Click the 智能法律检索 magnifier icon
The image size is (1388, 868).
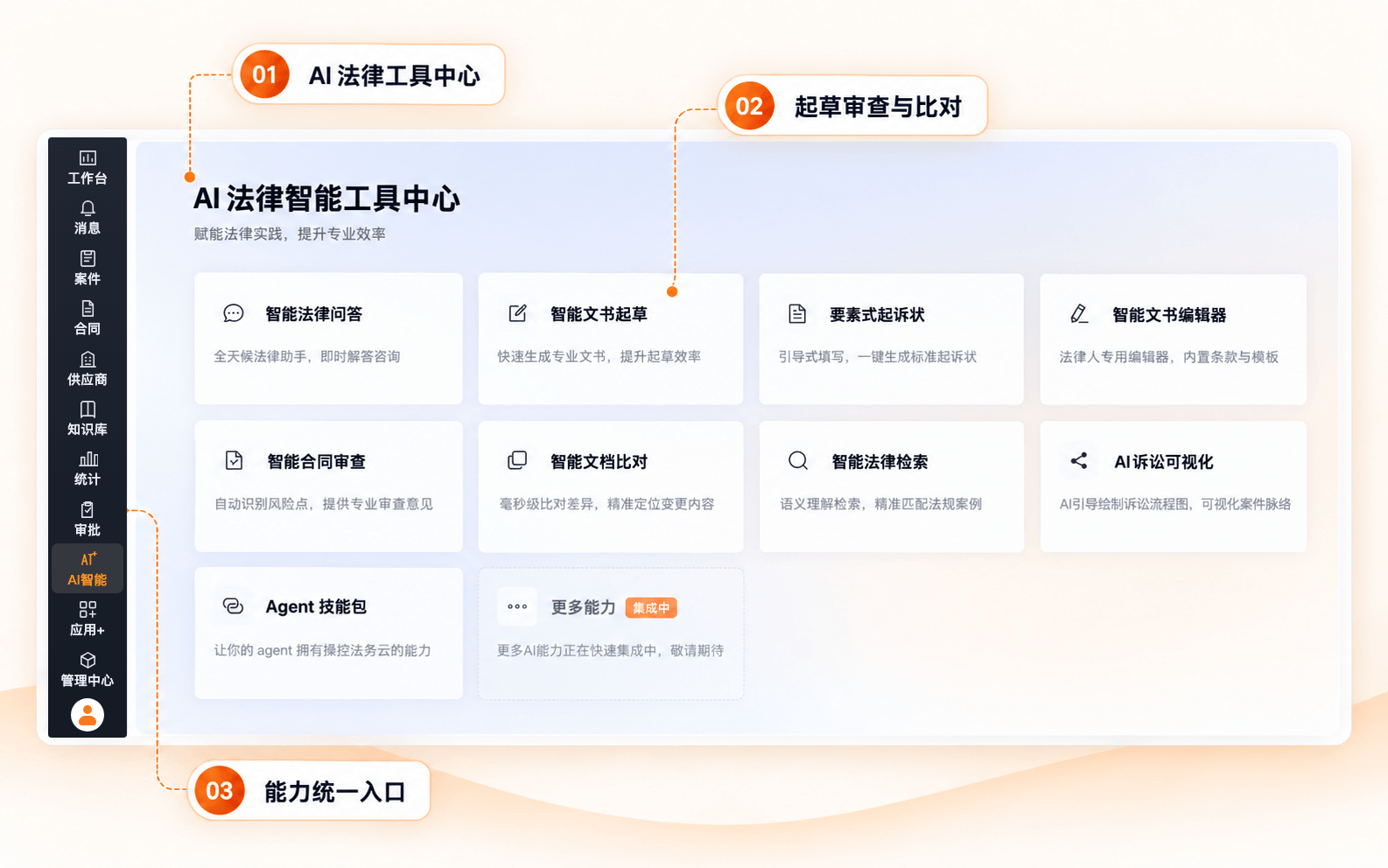pyautogui.click(x=798, y=460)
